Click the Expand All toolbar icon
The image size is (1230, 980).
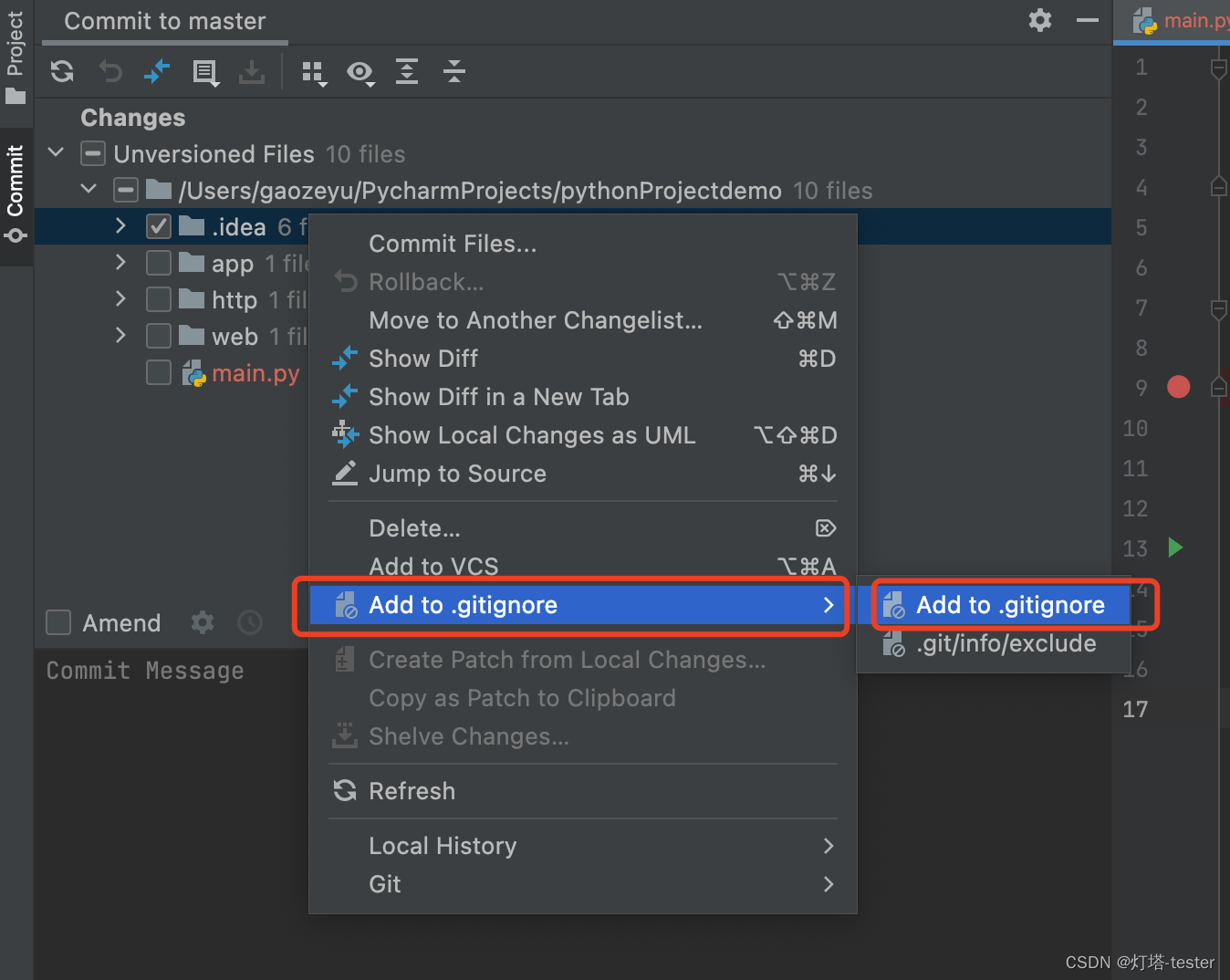[407, 71]
